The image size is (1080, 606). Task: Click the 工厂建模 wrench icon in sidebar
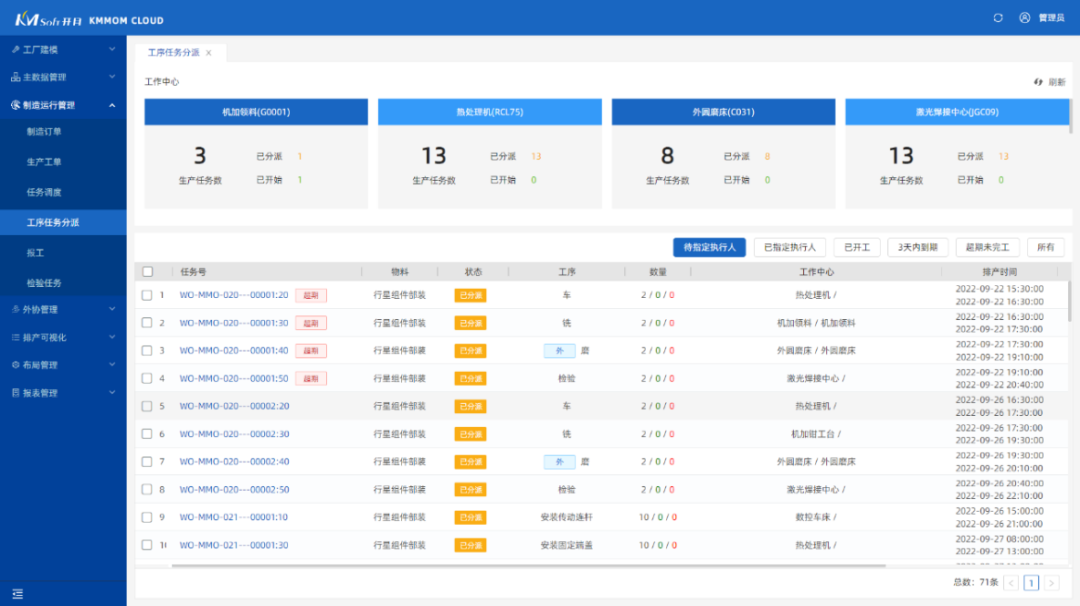pos(15,49)
